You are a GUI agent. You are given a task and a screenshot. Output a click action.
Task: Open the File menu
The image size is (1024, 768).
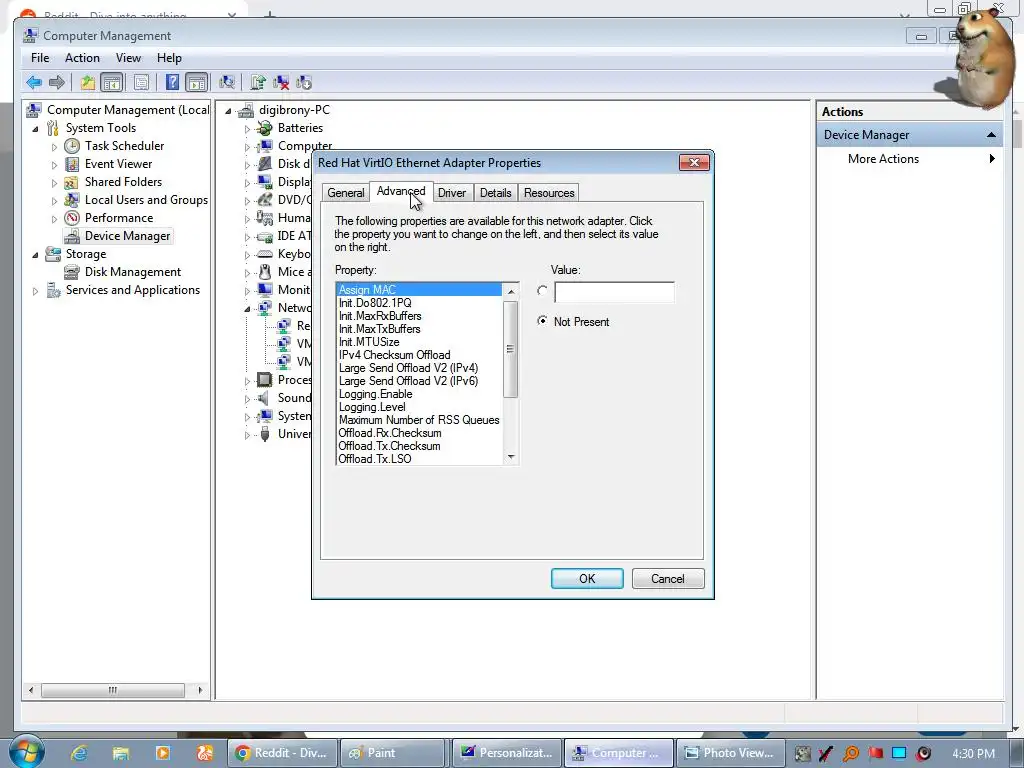tap(40, 58)
